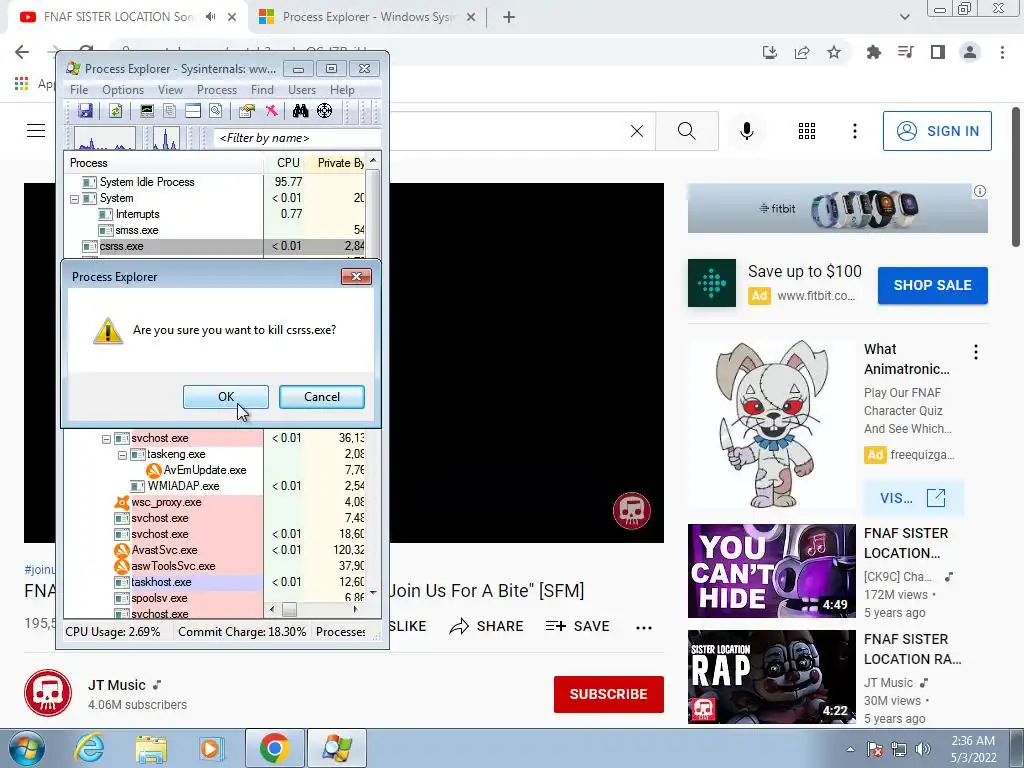Click the share page icon in address bar
1024x768 pixels.
tap(802, 52)
